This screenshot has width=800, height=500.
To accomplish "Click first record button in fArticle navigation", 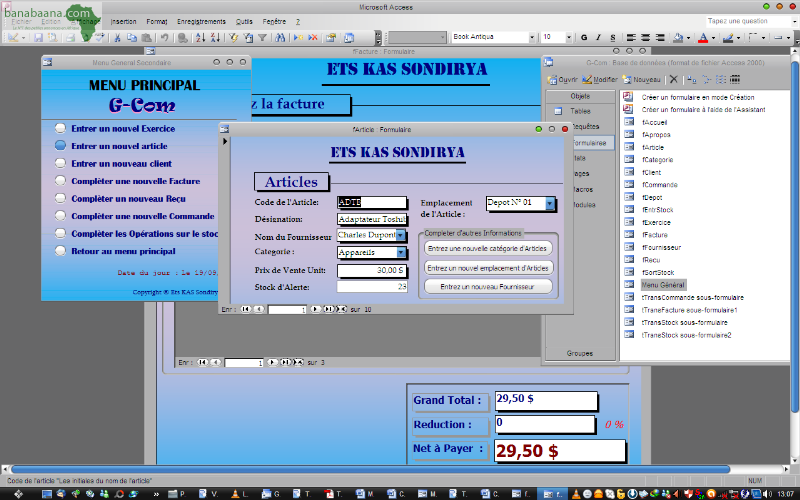I will [246, 309].
